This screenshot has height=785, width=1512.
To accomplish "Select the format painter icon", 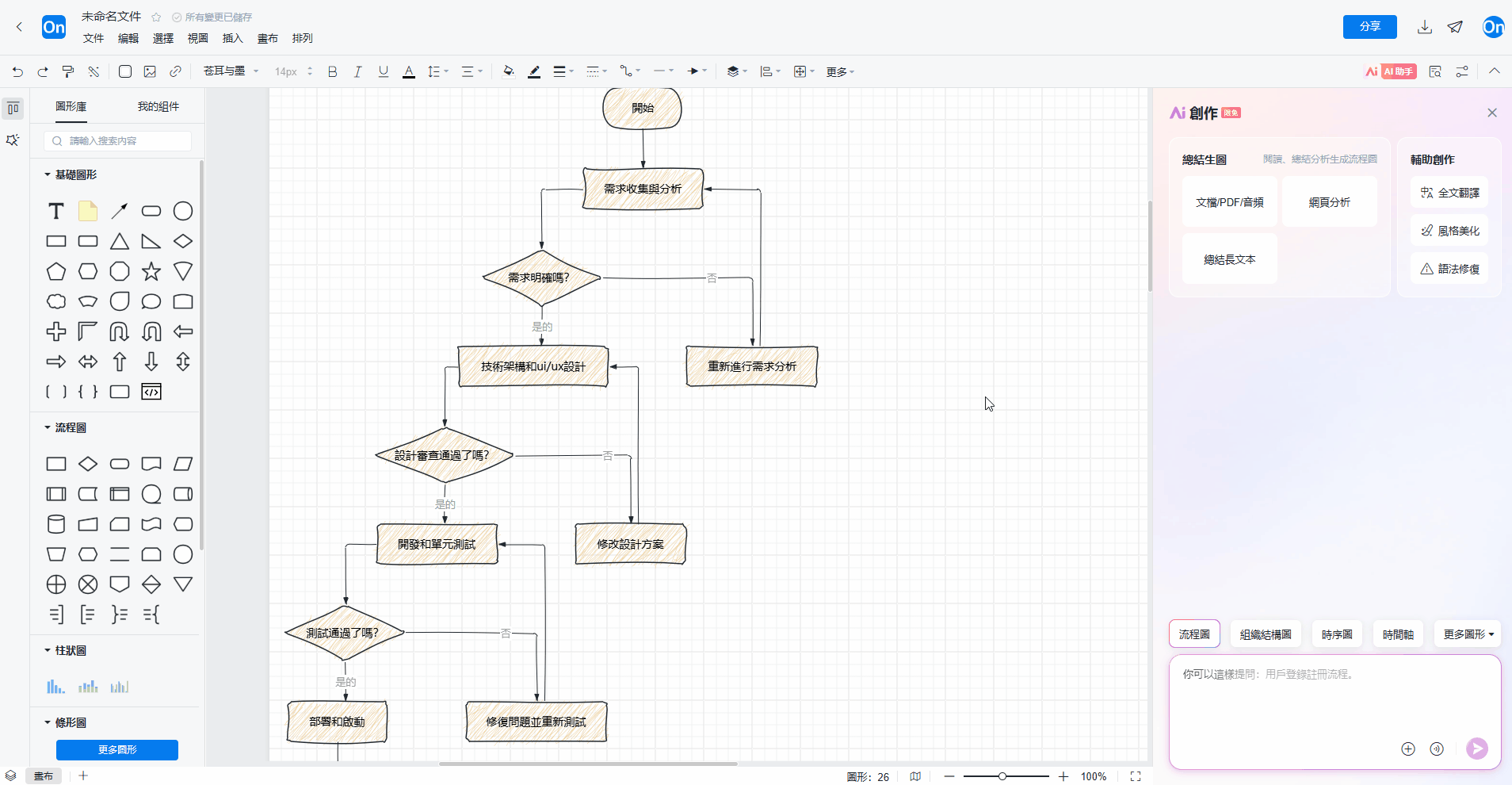I will (68, 71).
